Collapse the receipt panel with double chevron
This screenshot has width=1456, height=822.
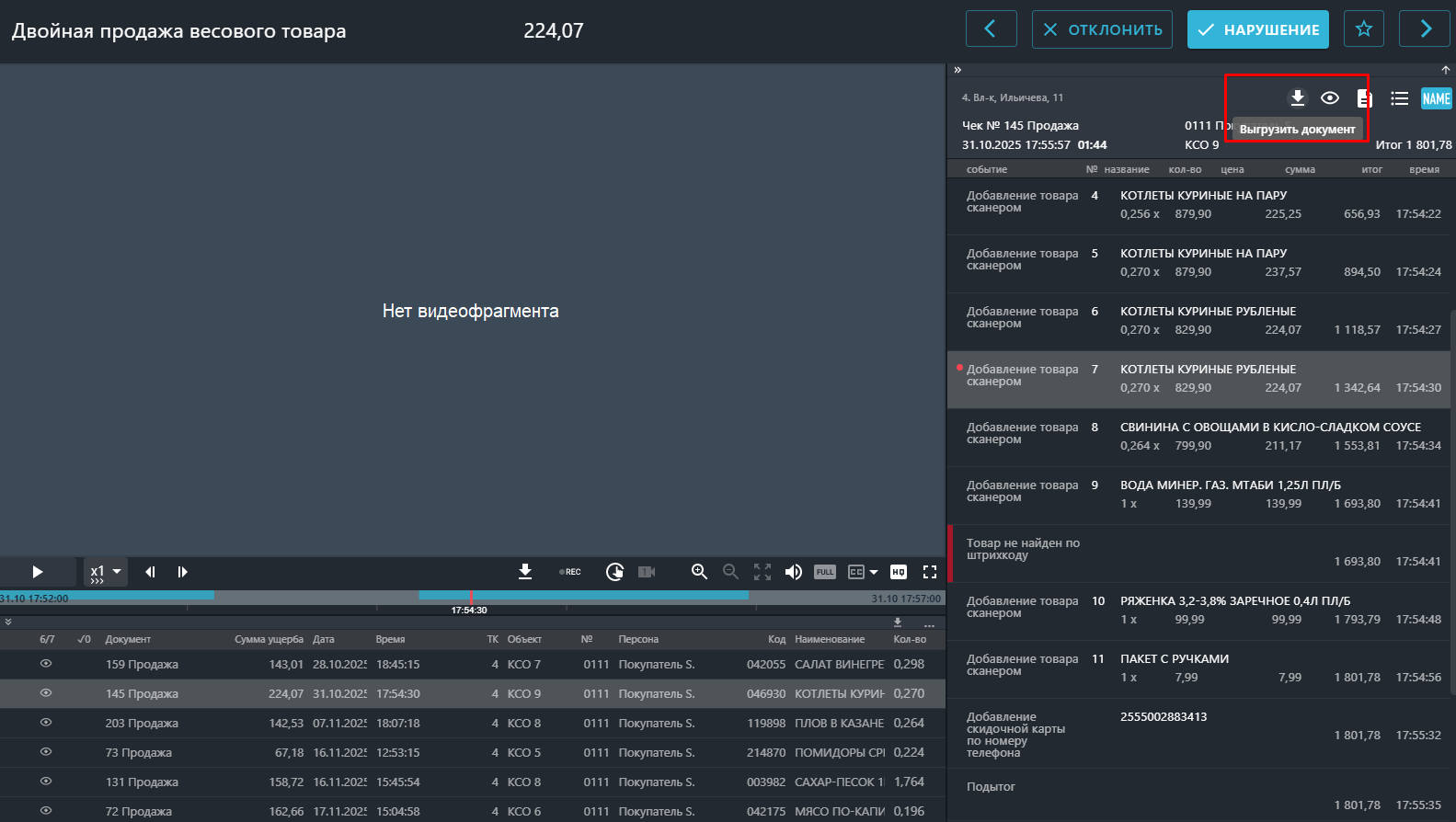click(x=957, y=70)
